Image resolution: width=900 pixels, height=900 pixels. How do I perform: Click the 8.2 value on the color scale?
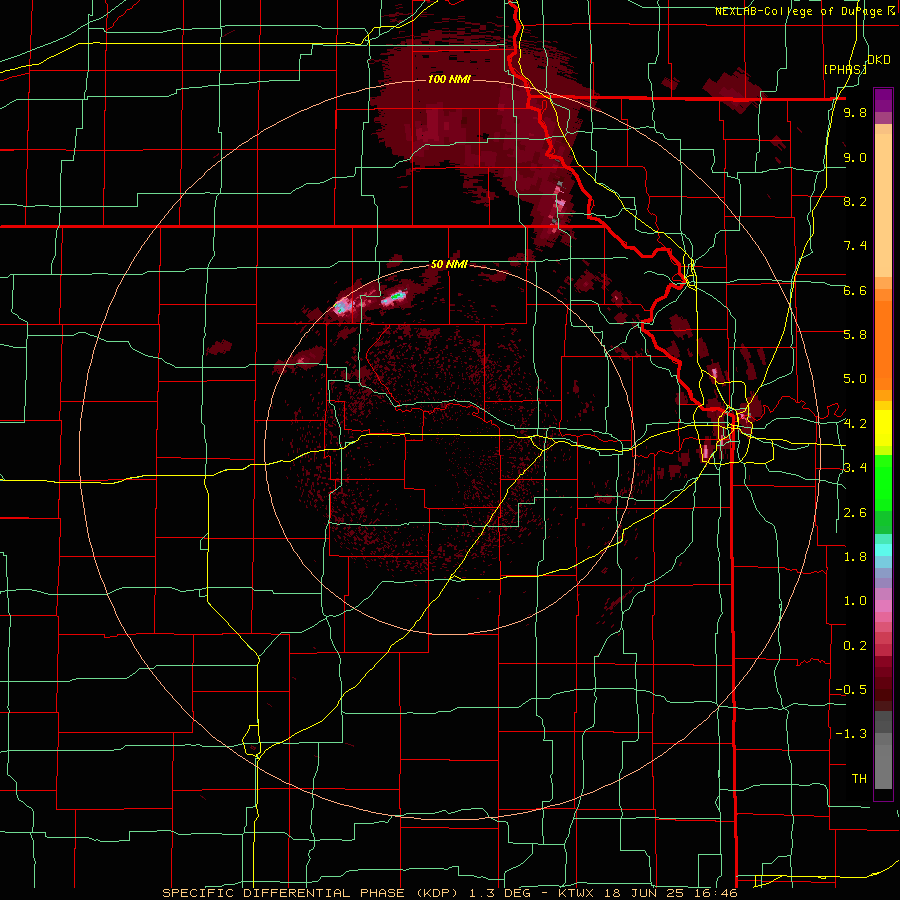coord(855,201)
